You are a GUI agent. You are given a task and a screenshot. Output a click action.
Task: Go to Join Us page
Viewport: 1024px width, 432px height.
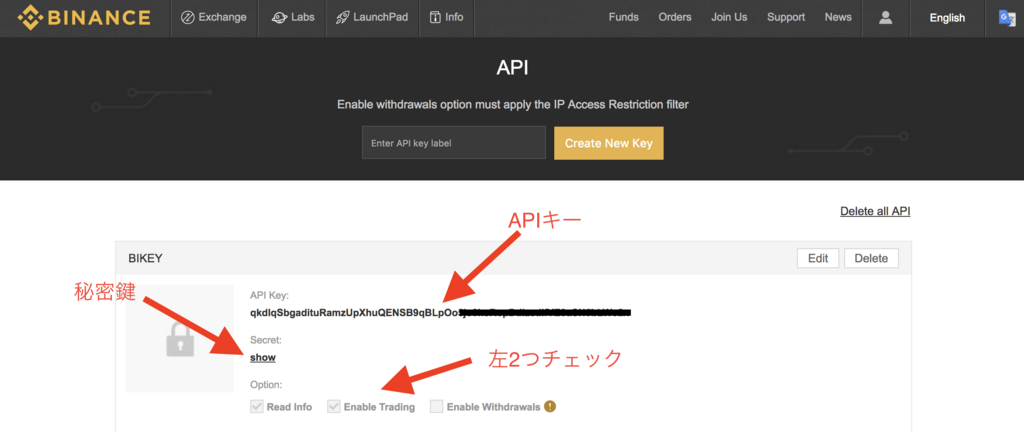tap(729, 18)
